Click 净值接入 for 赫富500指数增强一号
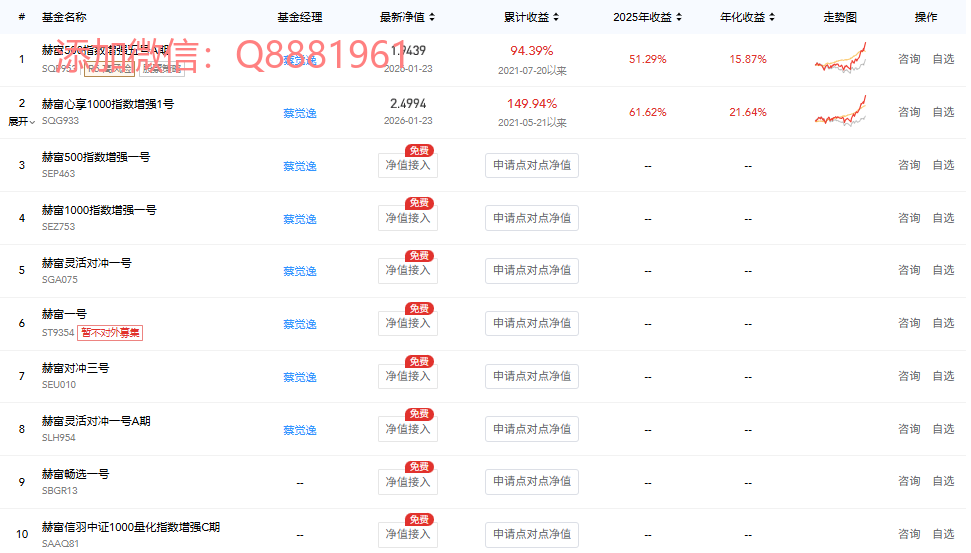 pos(408,166)
